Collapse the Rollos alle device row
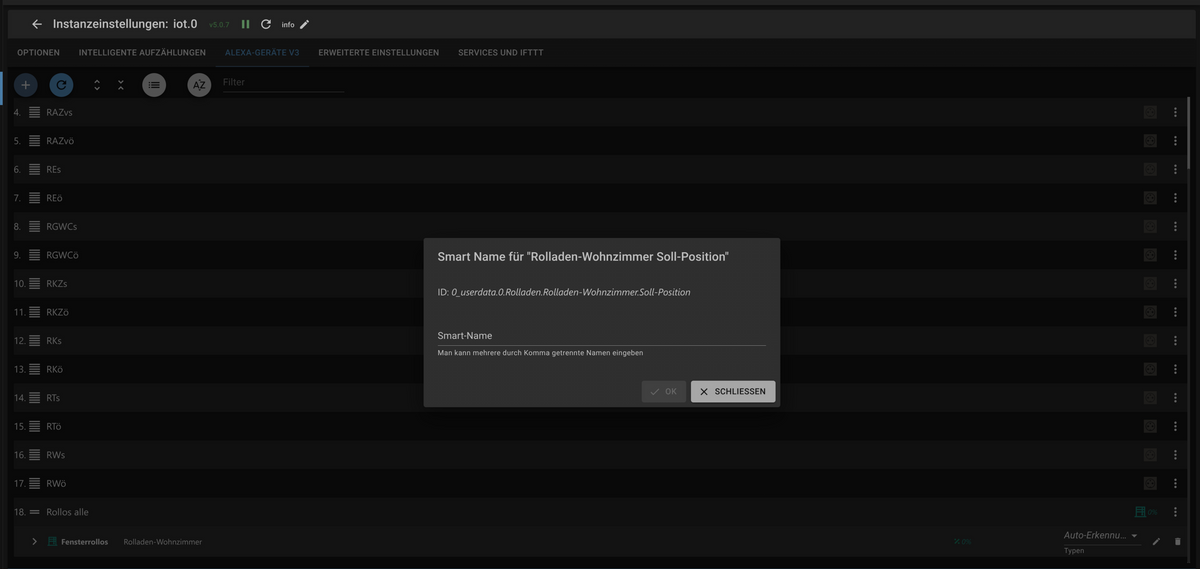Image resolution: width=1200 pixels, height=569 pixels. click(x=35, y=512)
